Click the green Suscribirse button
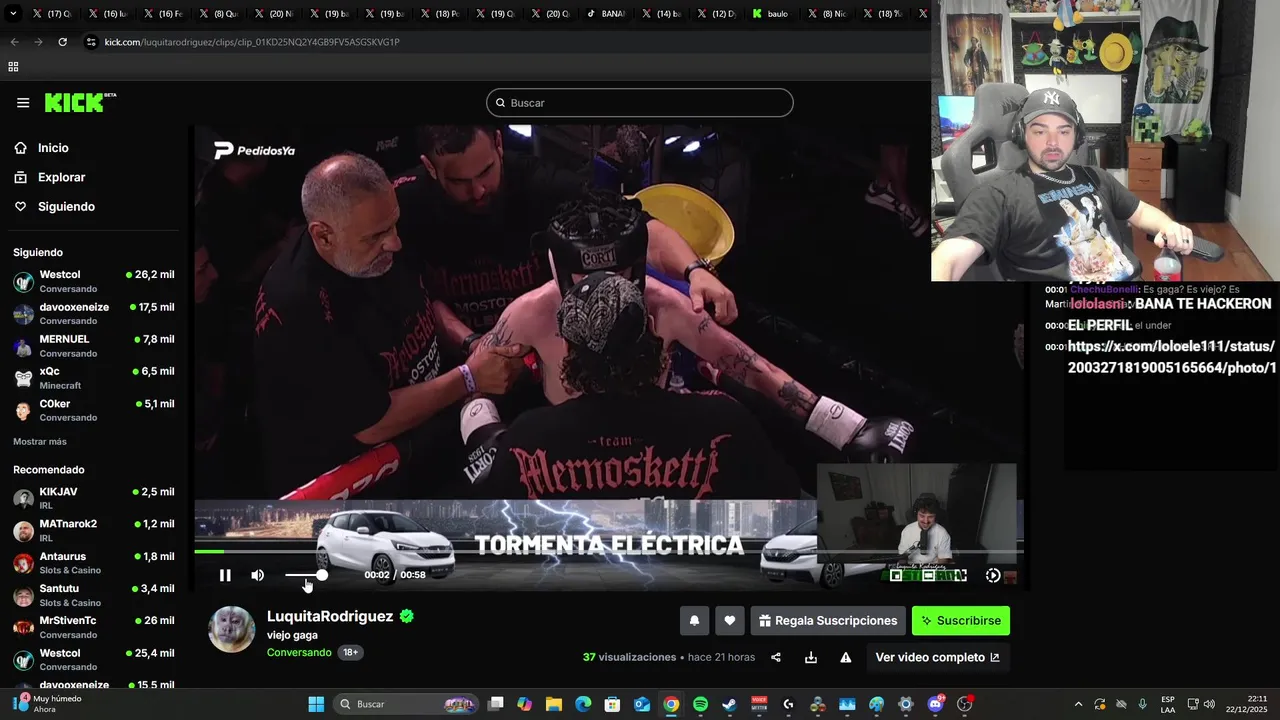 pyautogui.click(x=961, y=621)
